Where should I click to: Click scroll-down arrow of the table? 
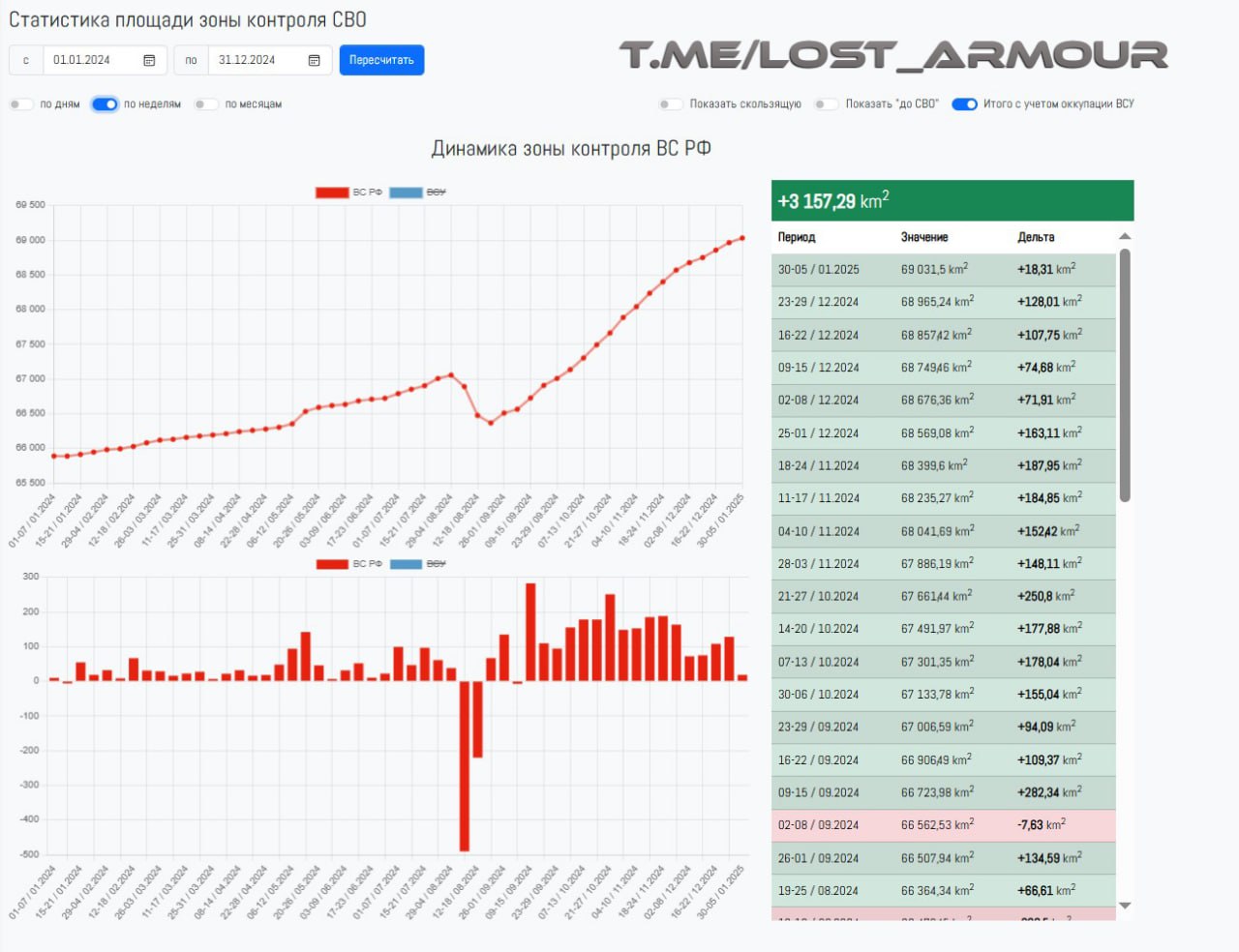(x=1125, y=906)
